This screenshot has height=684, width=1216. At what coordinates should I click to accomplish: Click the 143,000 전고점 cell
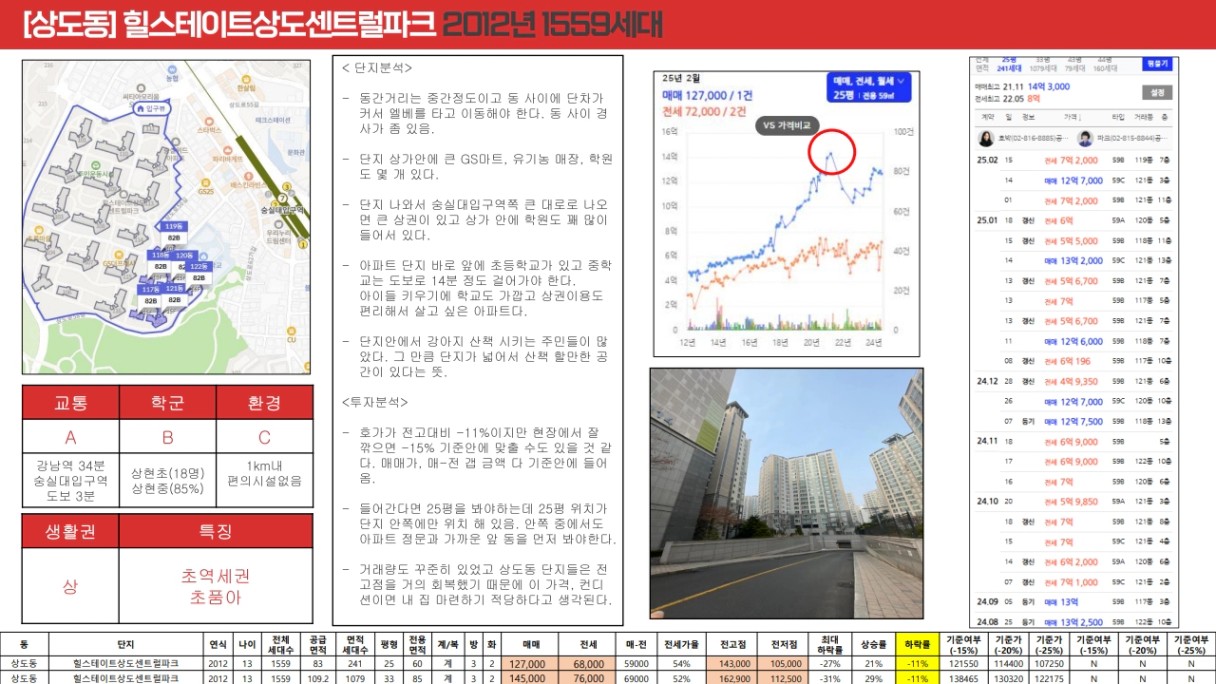(x=730, y=663)
